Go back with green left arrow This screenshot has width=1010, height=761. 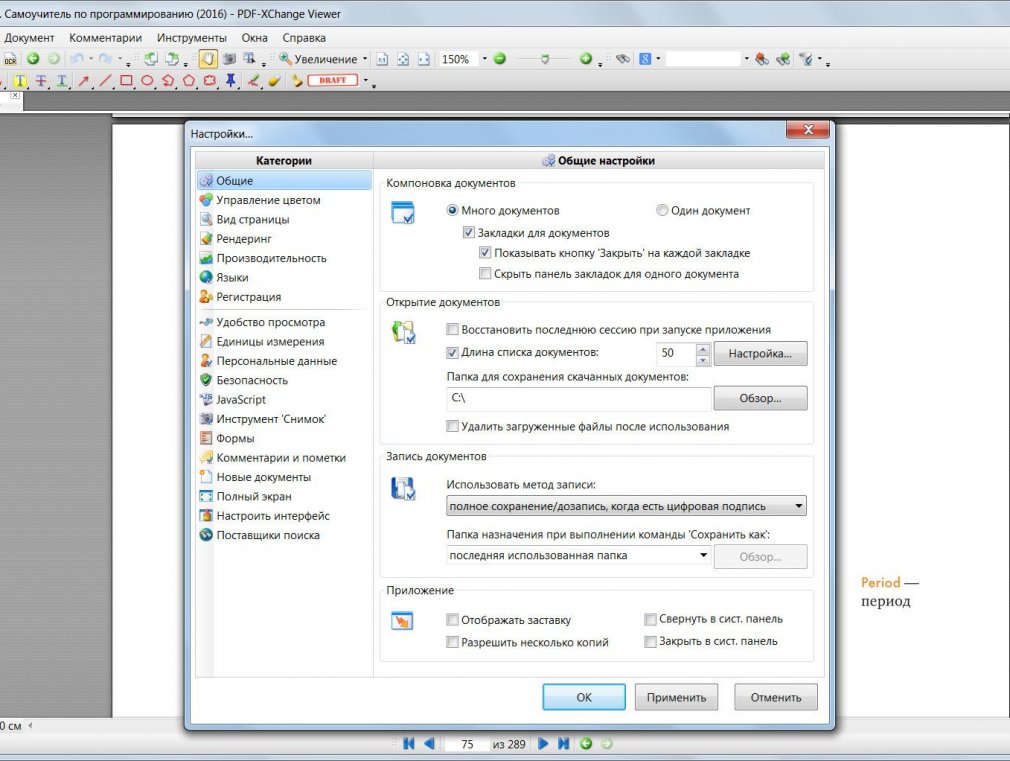[32, 59]
